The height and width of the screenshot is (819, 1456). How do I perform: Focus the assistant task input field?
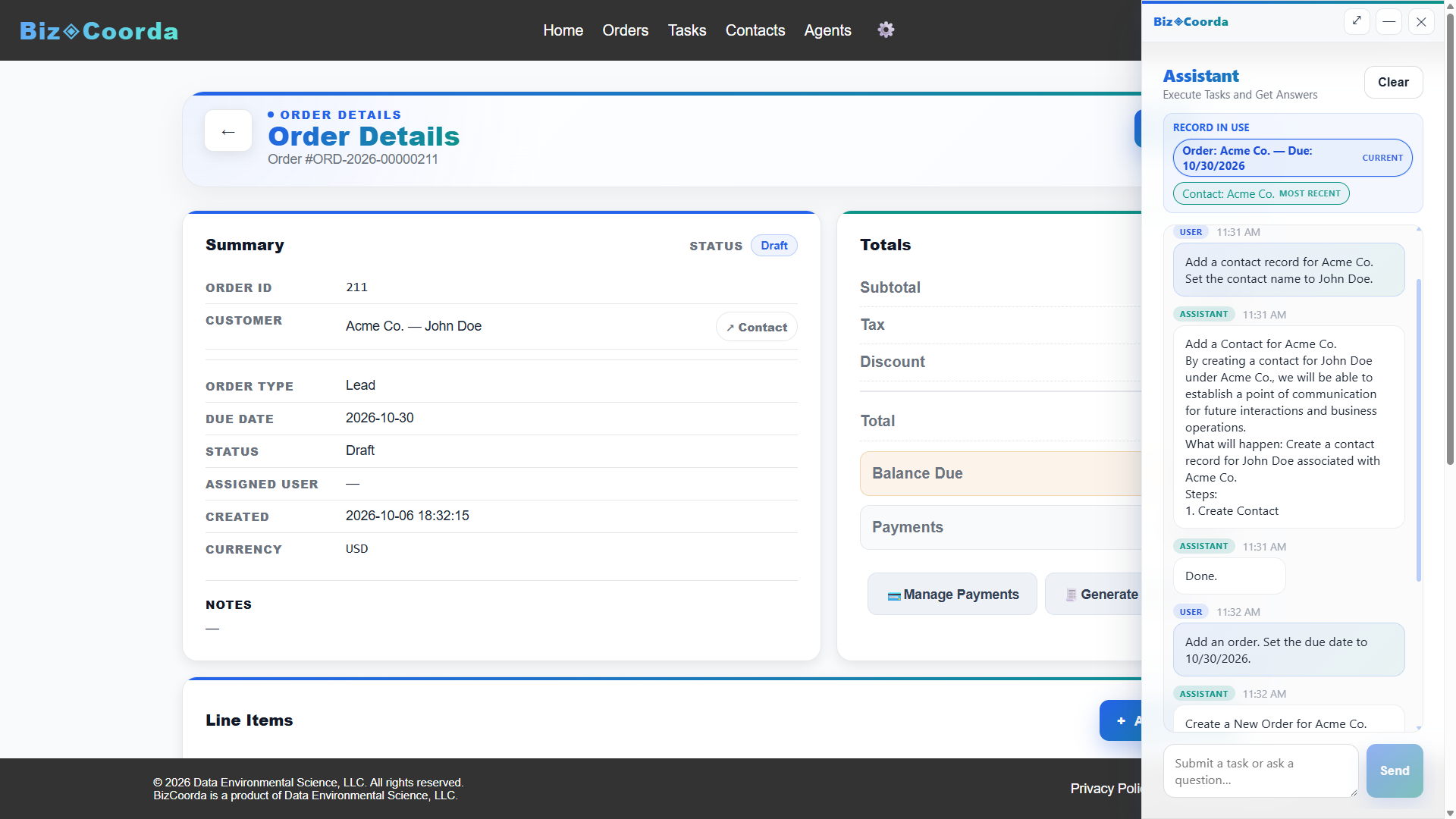[1260, 770]
